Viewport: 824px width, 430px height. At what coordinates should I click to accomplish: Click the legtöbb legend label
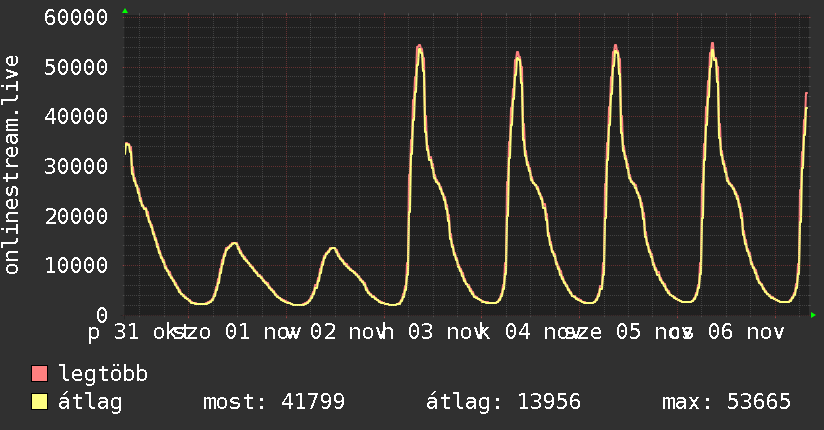(103, 373)
